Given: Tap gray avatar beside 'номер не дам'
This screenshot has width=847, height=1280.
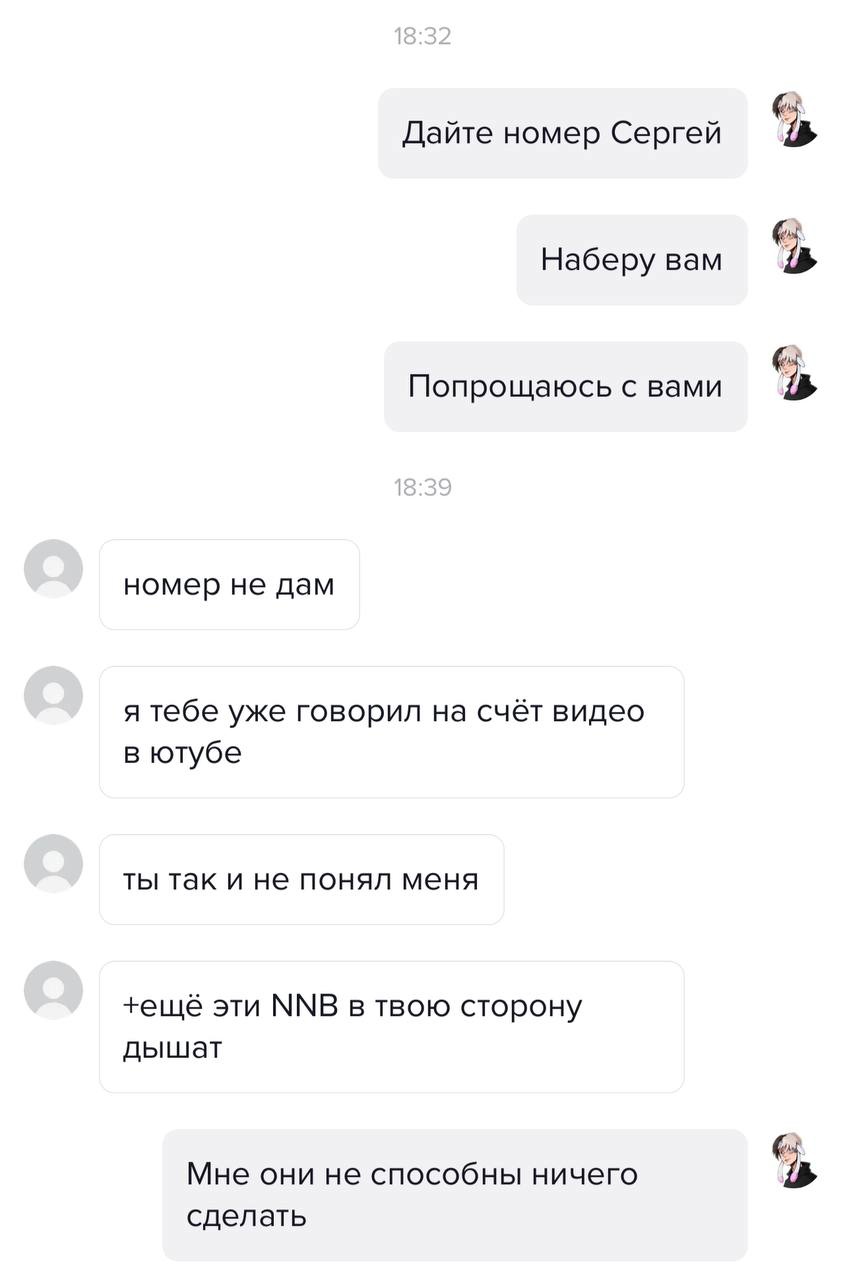Looking at the screenshot, I should pos(53,569).
